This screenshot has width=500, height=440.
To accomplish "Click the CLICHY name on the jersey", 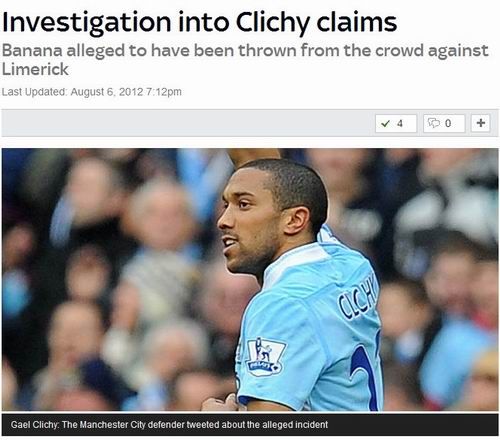I will pos(359,298).
